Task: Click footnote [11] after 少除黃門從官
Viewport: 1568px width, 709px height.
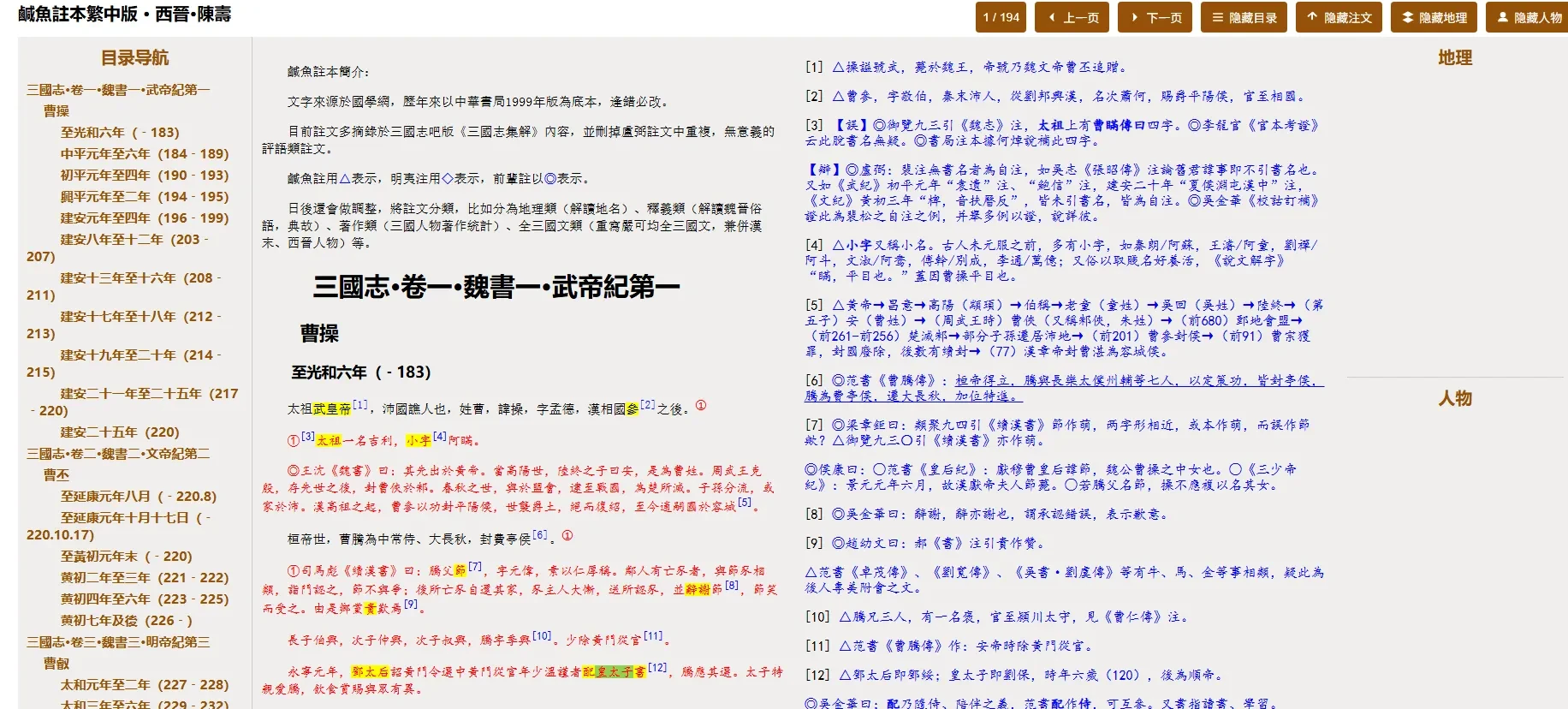Action: pos(654,636)
